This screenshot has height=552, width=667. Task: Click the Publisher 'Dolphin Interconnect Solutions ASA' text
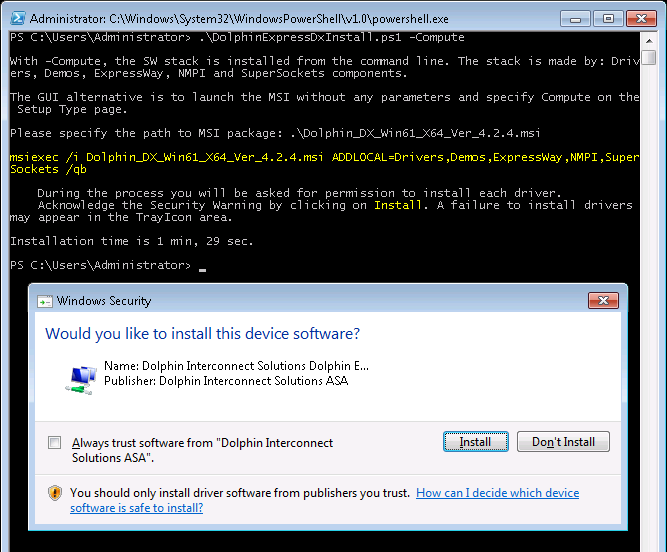click(254, 381)
